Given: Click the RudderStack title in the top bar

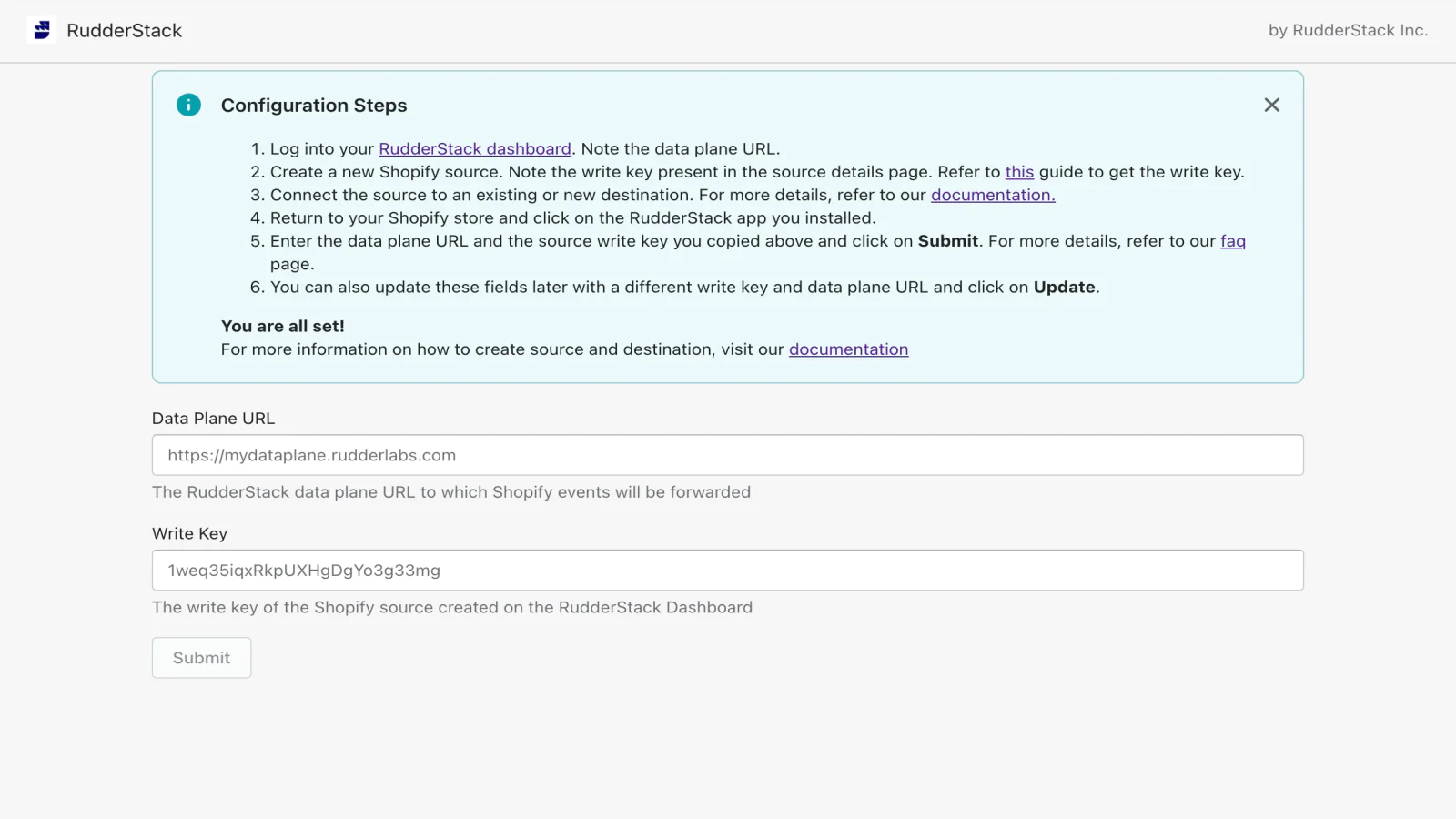Looking at the screenshot, I should point(124,30).
